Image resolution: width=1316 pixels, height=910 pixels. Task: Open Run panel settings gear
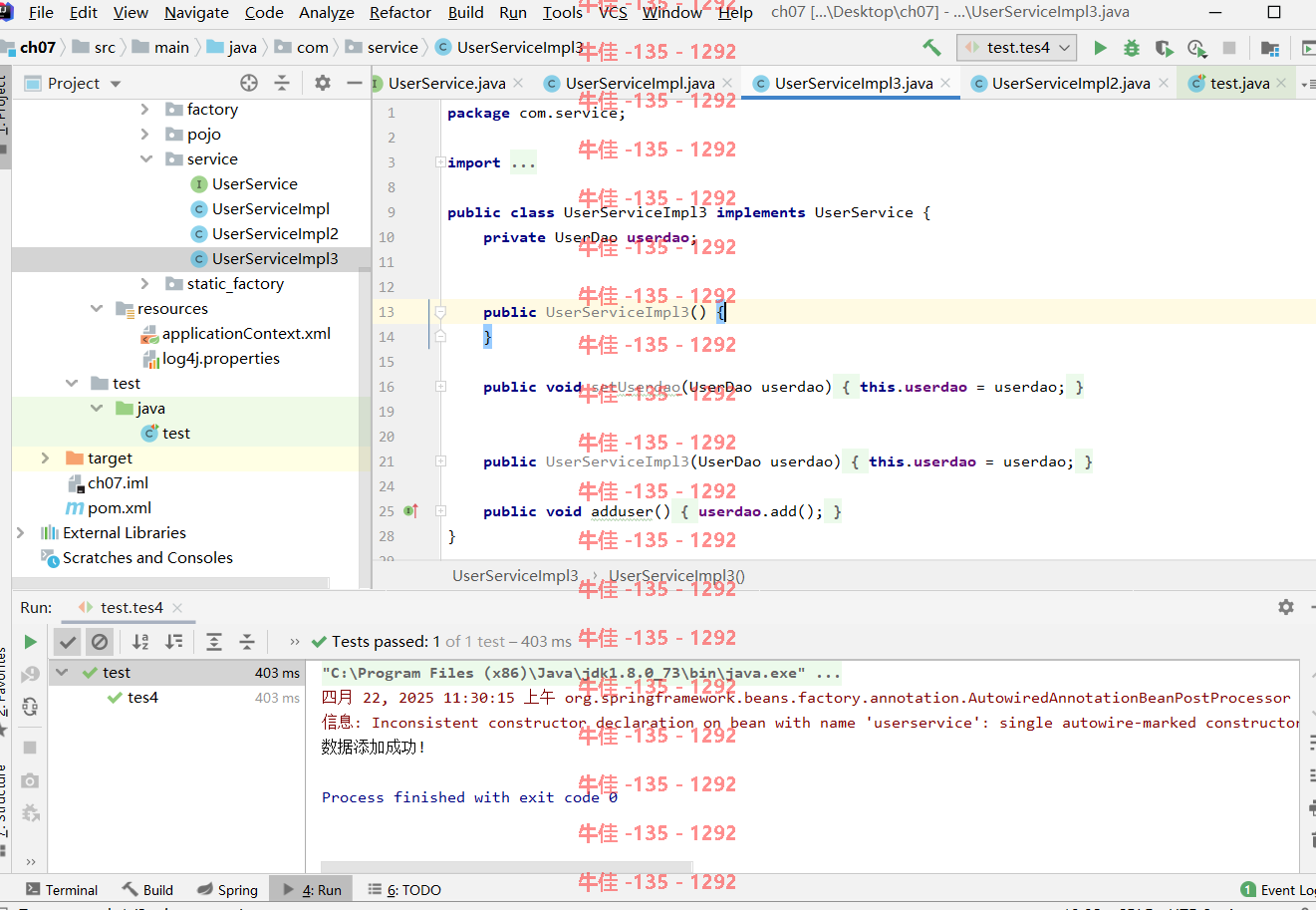pos(1286,607)
